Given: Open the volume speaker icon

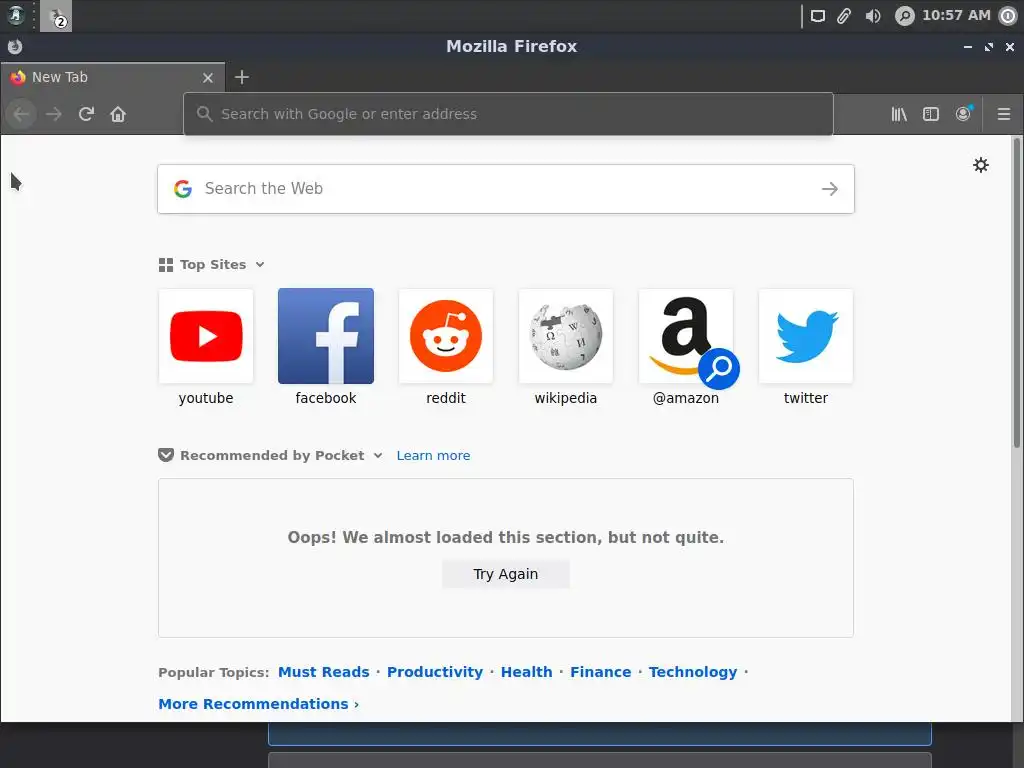Looking at the screenshot, I should click(x=873, y=16).
